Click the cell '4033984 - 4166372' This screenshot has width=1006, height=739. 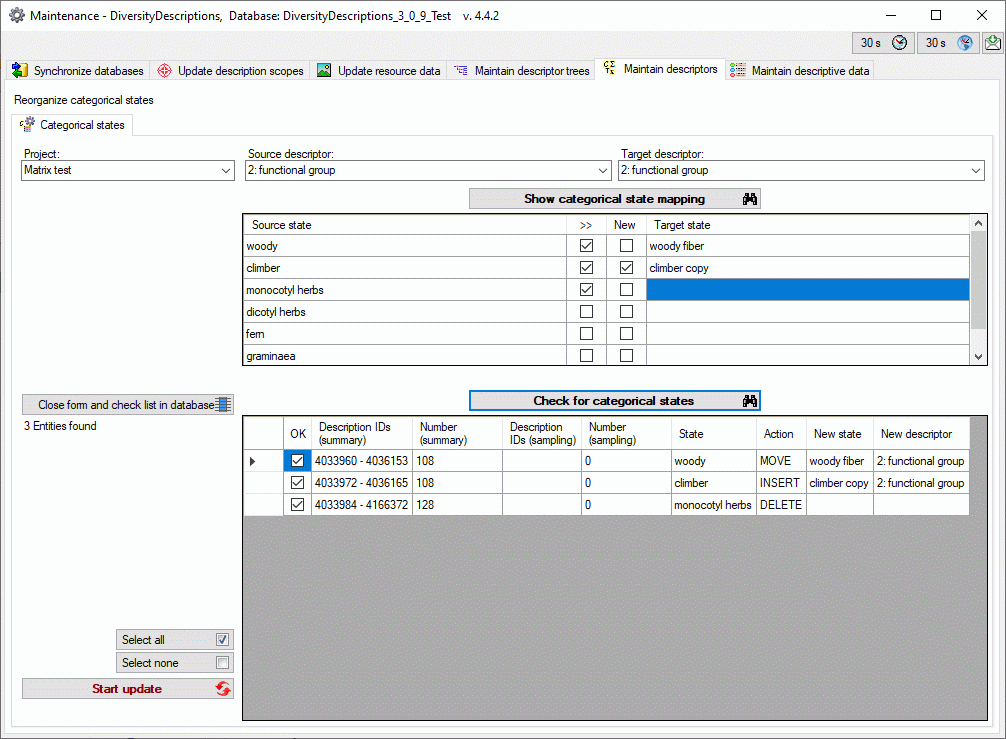pyautogui.click(x=362, y=505)
